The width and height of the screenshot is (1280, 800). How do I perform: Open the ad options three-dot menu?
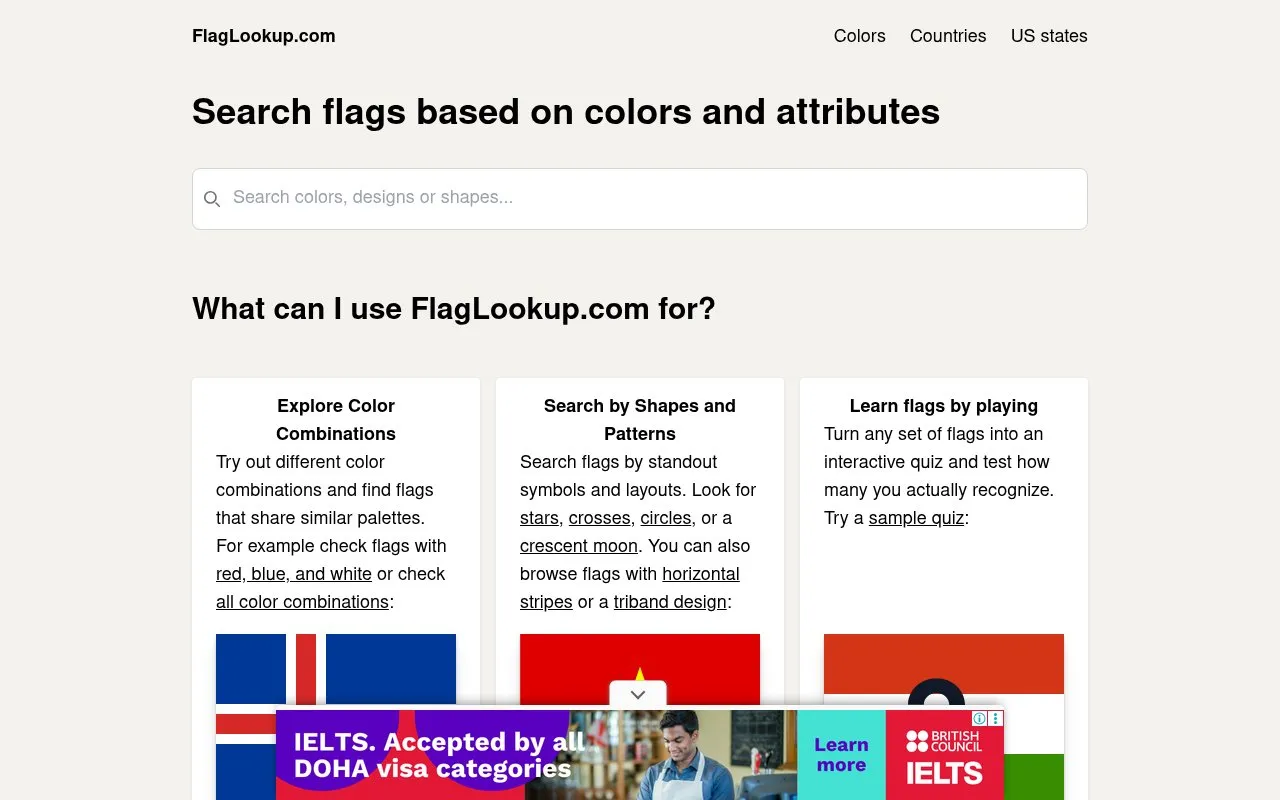click(996, 718)
